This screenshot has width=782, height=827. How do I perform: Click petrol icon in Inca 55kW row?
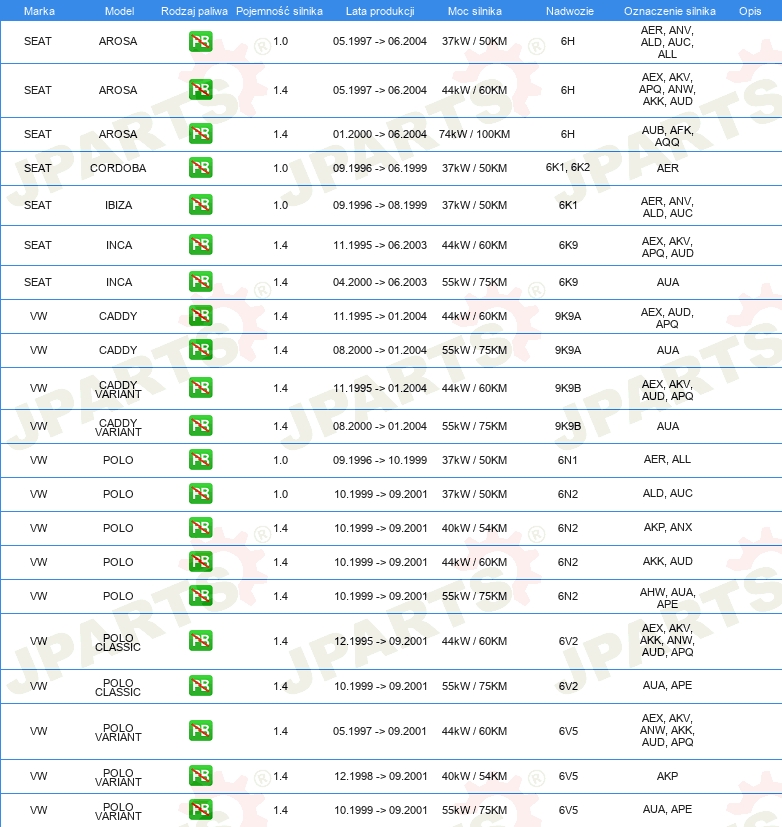click(200, 282)
